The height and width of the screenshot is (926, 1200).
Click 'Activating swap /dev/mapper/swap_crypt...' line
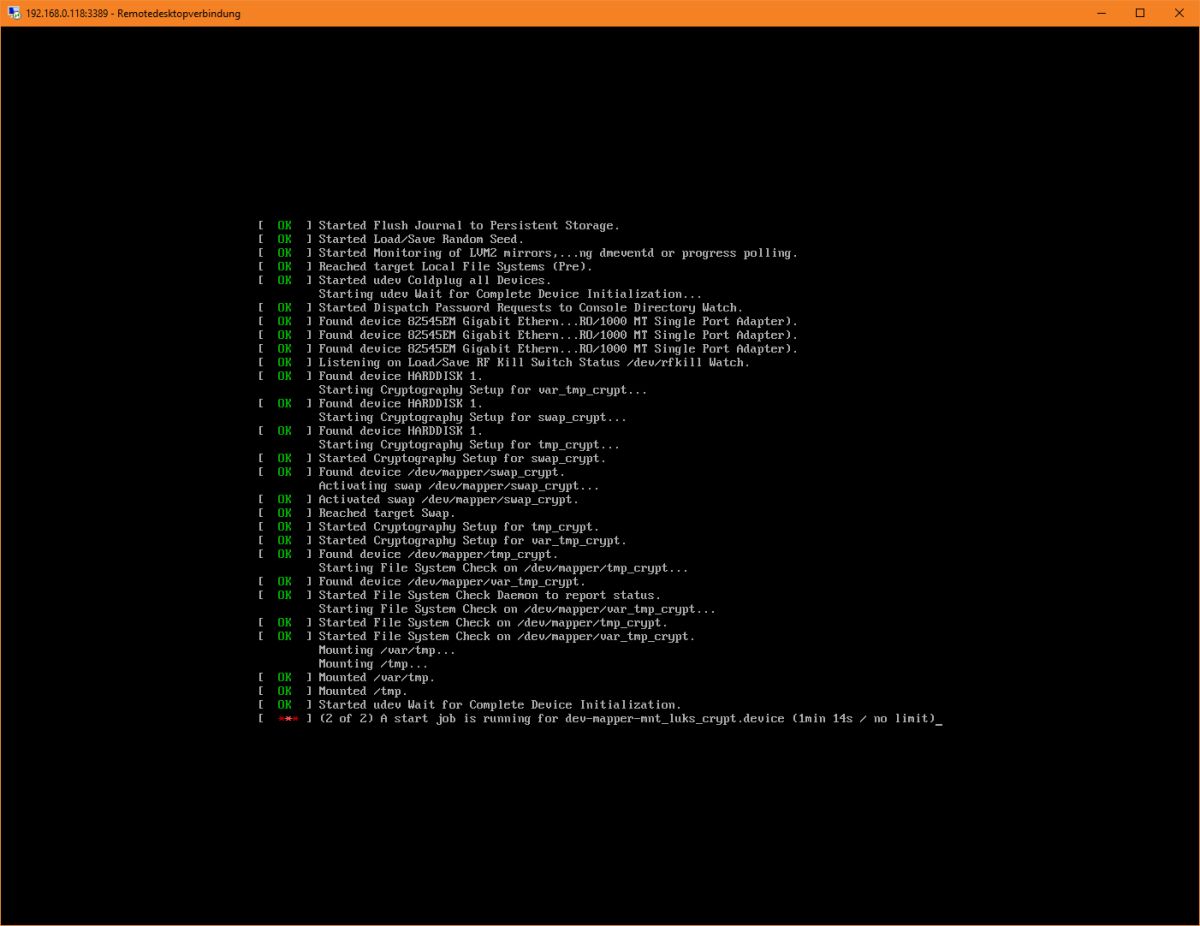(459, 486)
